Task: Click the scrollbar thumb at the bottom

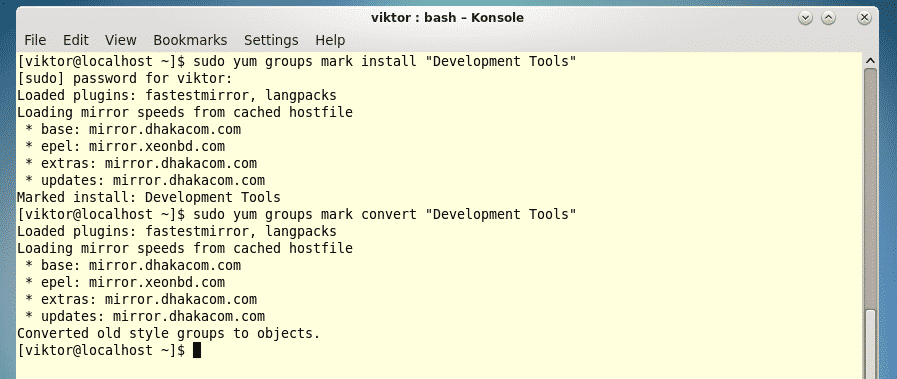Action: click(870, 343)
